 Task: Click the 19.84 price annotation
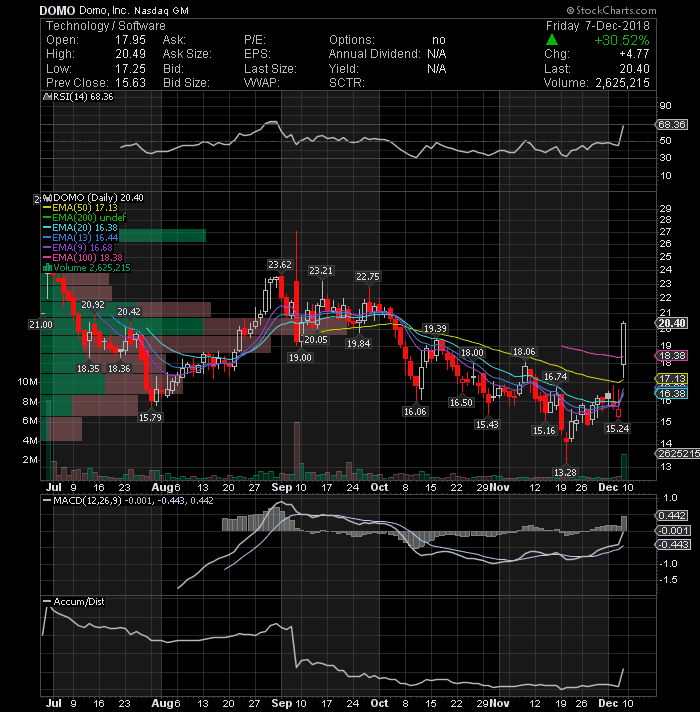(x=359, y=344)
